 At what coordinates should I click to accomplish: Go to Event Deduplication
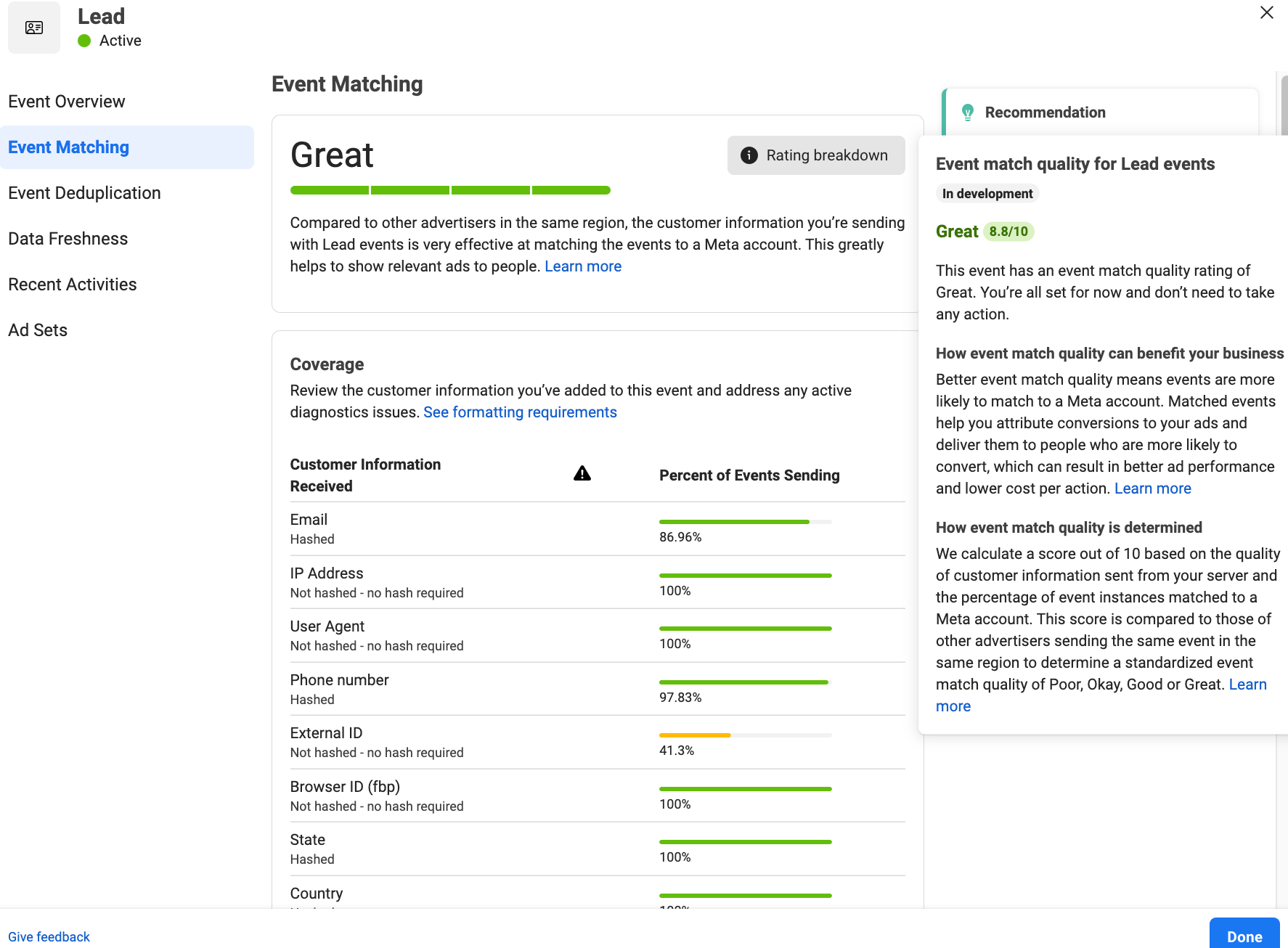(x=84, y=193)
